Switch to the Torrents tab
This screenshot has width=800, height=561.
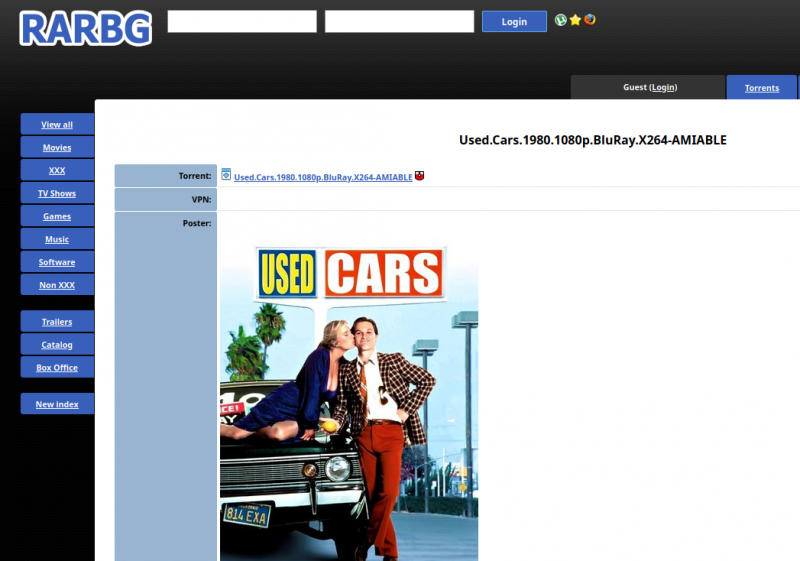pos(762,88)
